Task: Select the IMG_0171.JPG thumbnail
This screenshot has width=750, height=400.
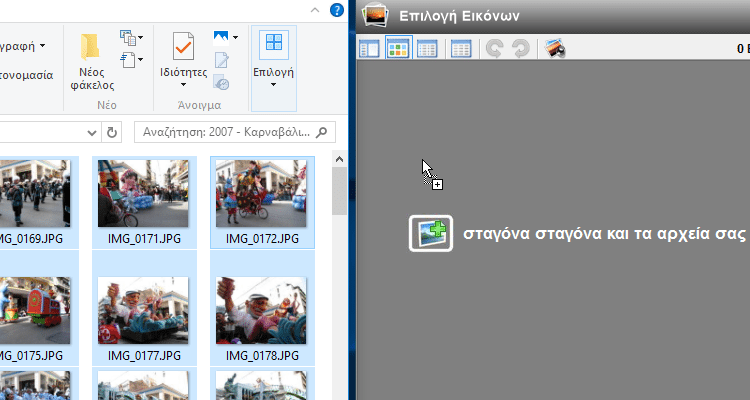Action: coord(143,193)
